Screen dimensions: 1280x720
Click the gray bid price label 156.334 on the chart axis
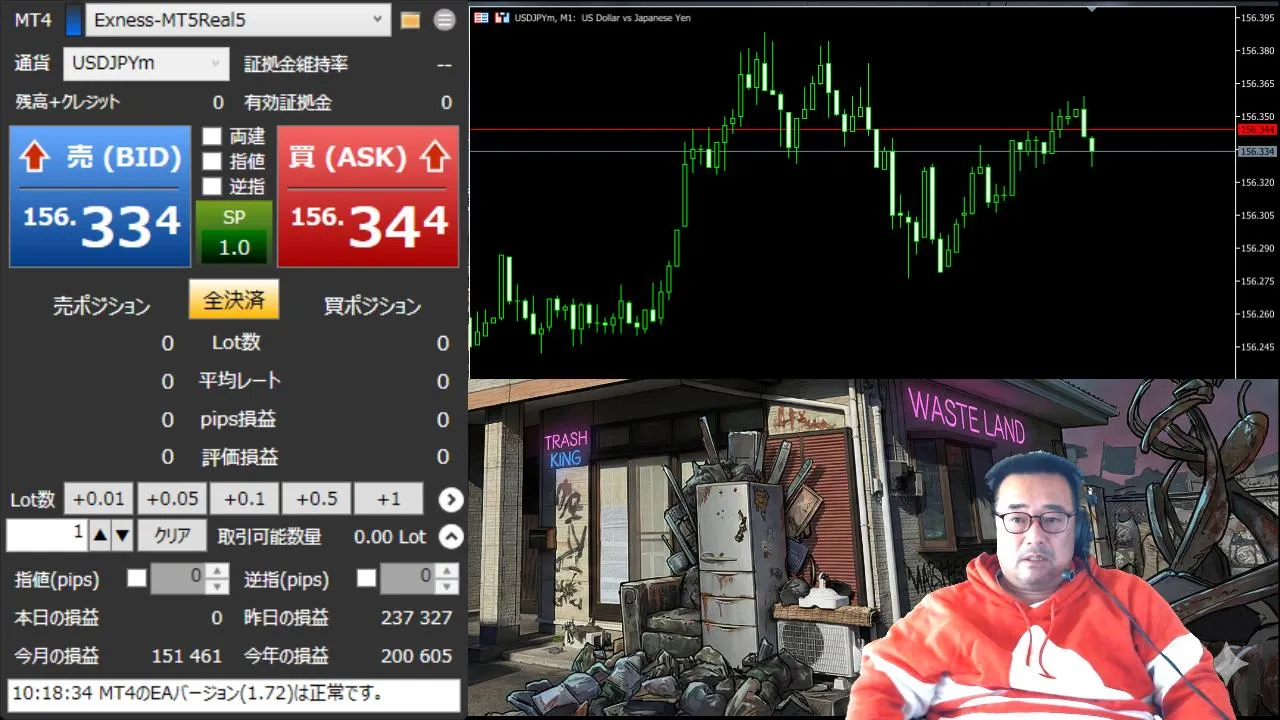click(x=1257, y=151)
